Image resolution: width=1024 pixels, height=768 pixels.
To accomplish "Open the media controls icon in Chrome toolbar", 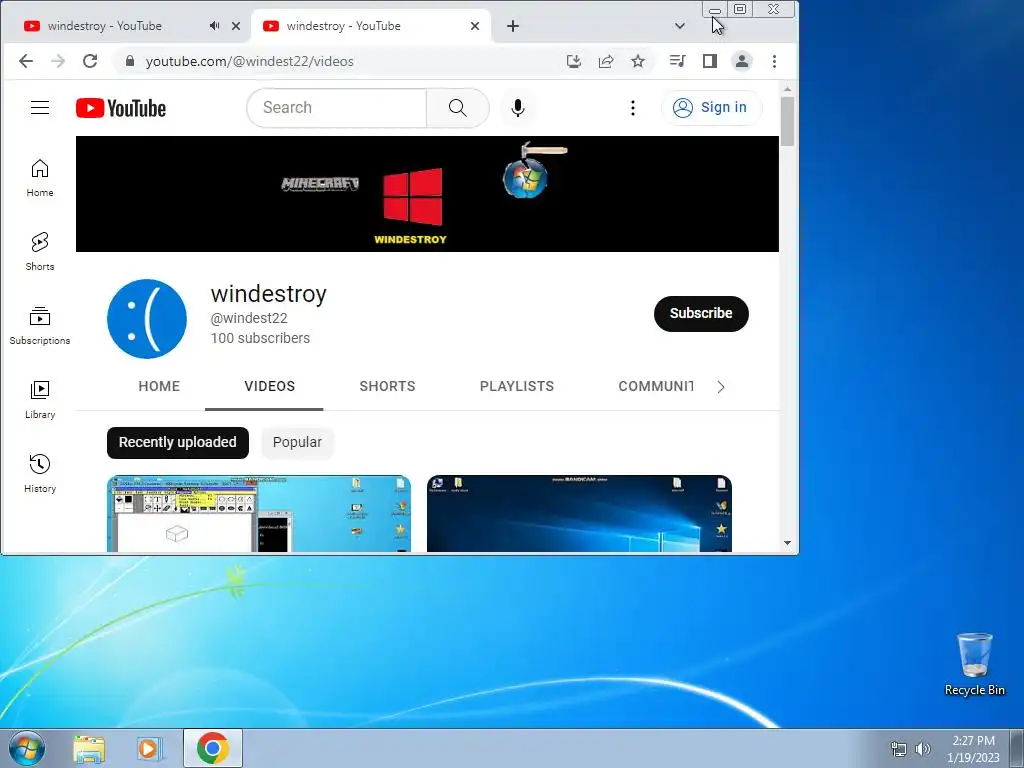I will [677, 61].
